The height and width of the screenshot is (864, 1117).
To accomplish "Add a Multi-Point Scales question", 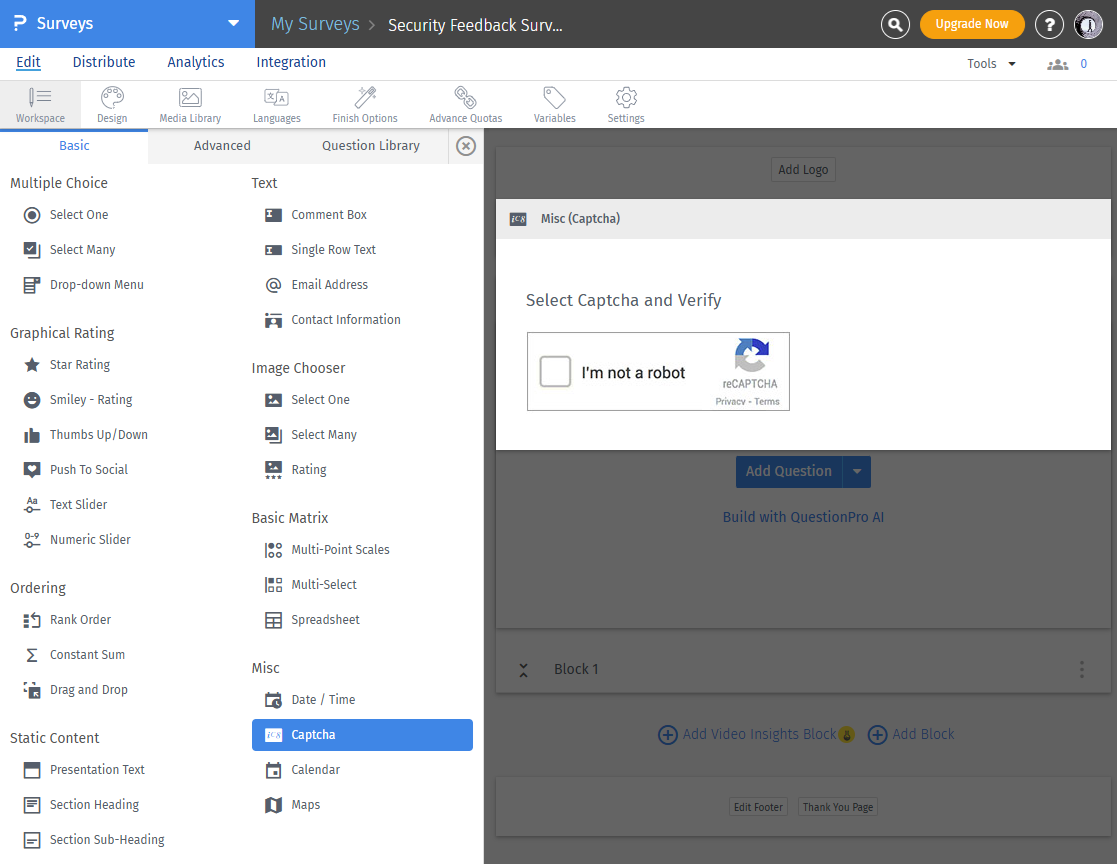I will pyautogui.click(x=327, y=550).
